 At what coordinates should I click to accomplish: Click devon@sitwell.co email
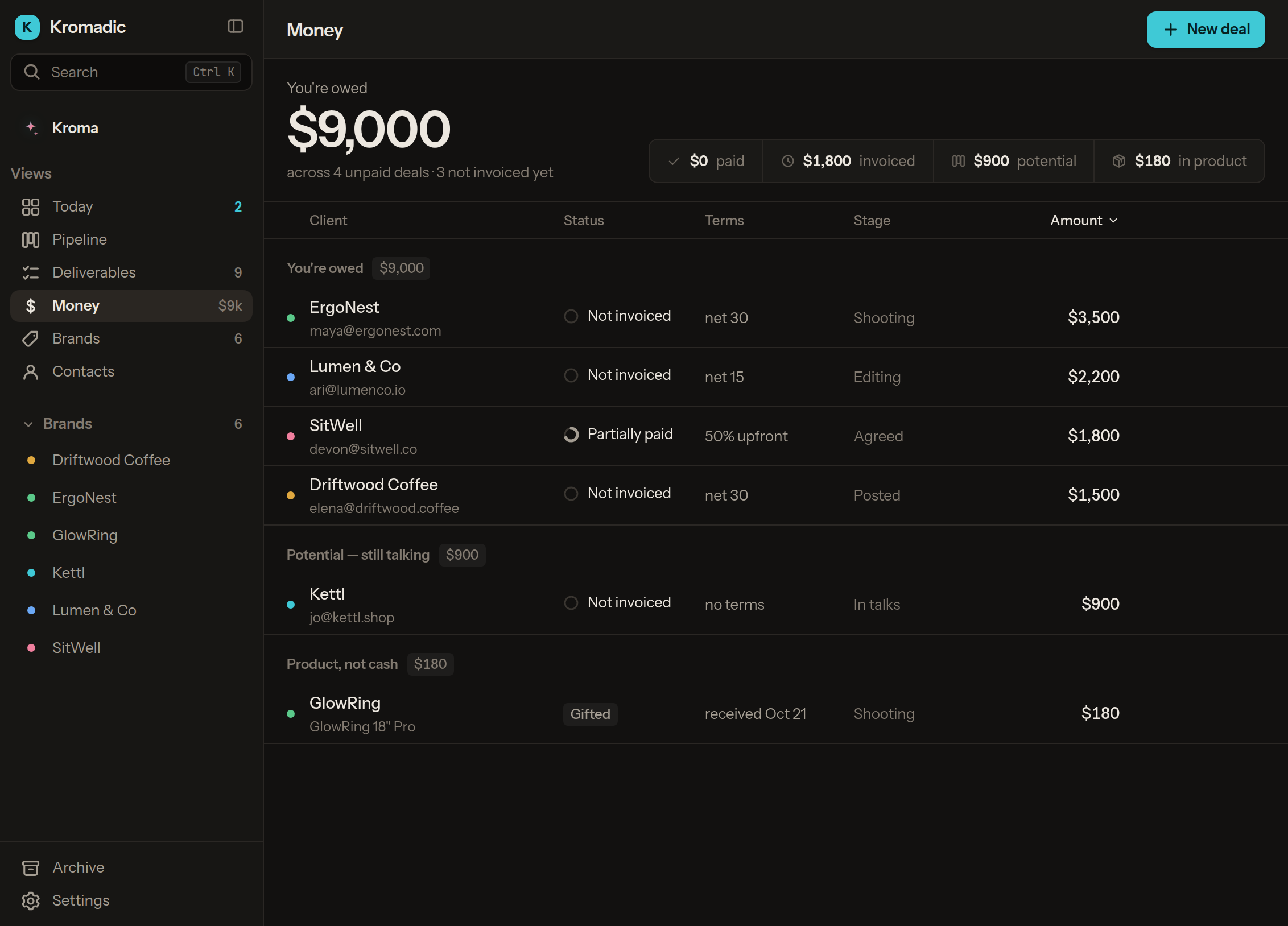click(363, 449)
